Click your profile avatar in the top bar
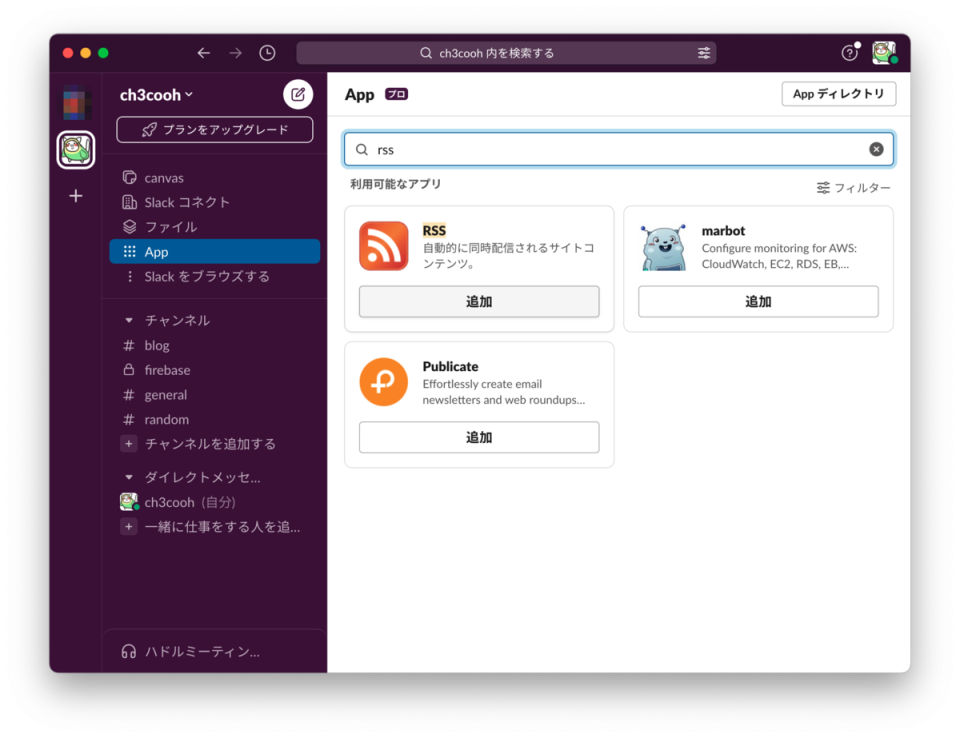This screenshot has width=960, height=738. click(x=884, y=52)
